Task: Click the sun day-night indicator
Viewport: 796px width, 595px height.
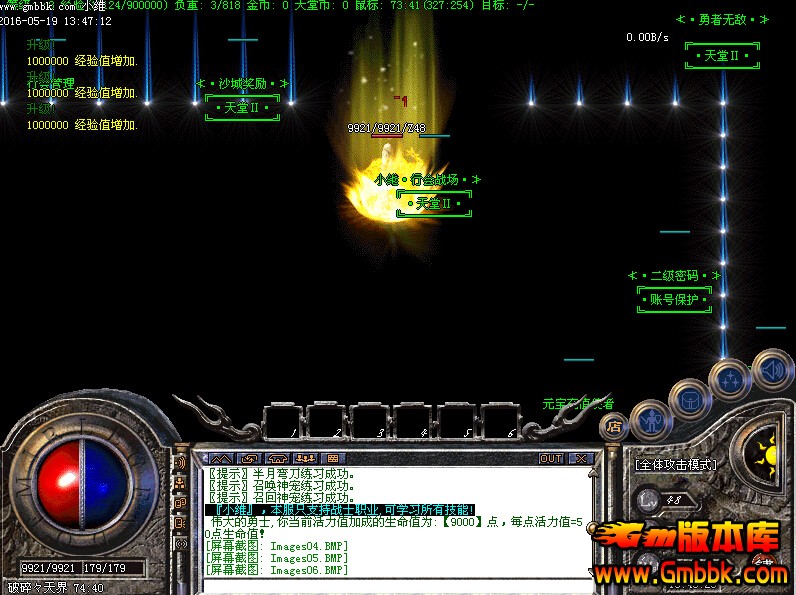Action: click(x=766, y=454)
